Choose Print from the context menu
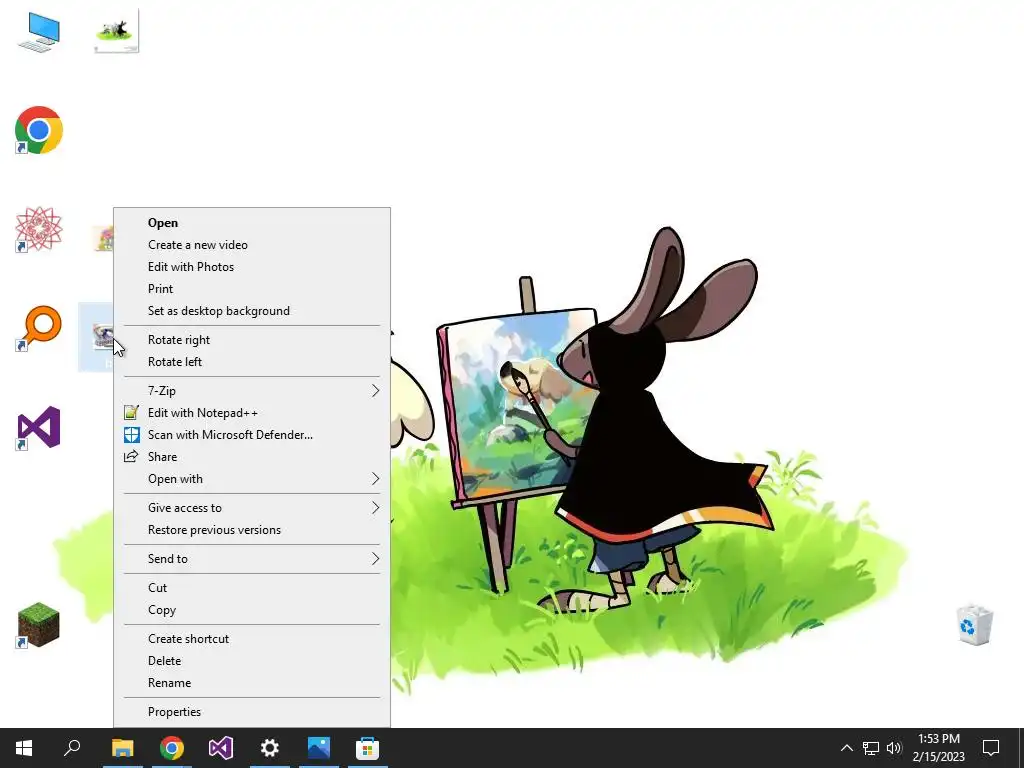1024x768 pixels. (251, 289)
